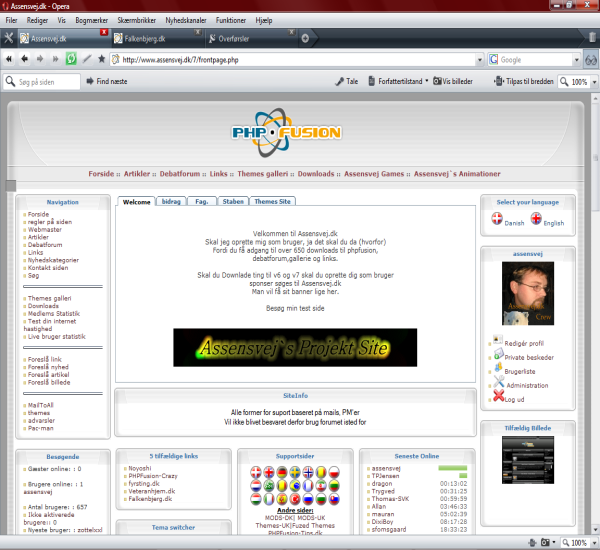Click the assensvej profile photo

click(x=528, y=294)
